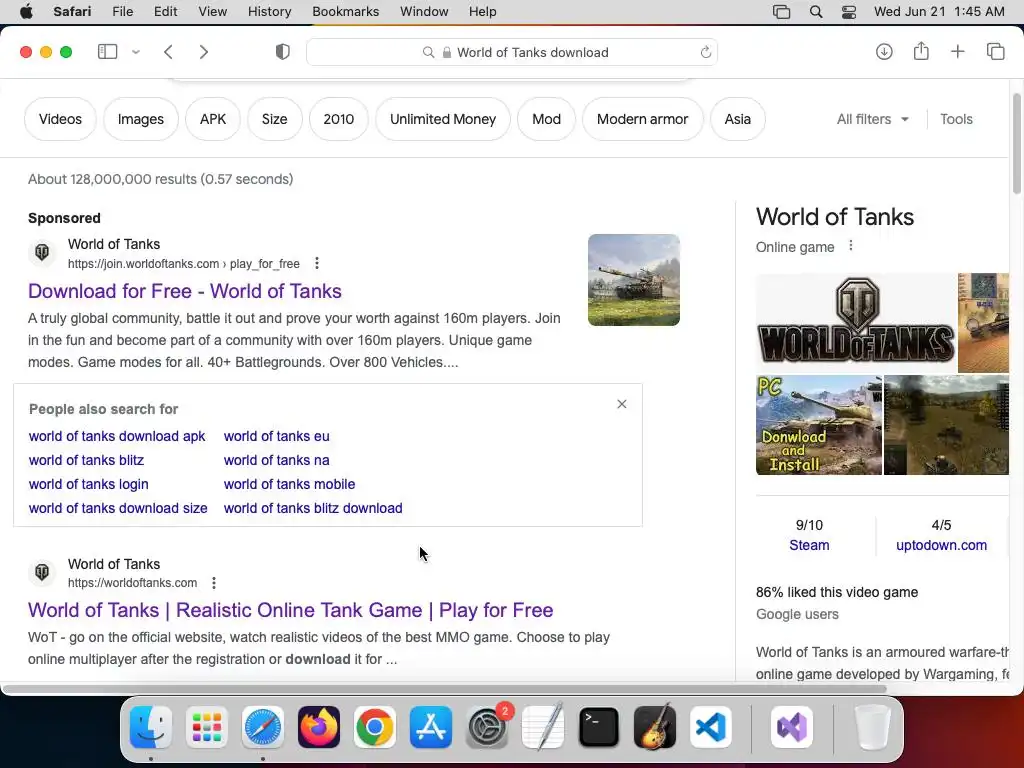Open Terminal from the Dock
The width and height of the screenshot is (1024, 768).
coord(599,727)
